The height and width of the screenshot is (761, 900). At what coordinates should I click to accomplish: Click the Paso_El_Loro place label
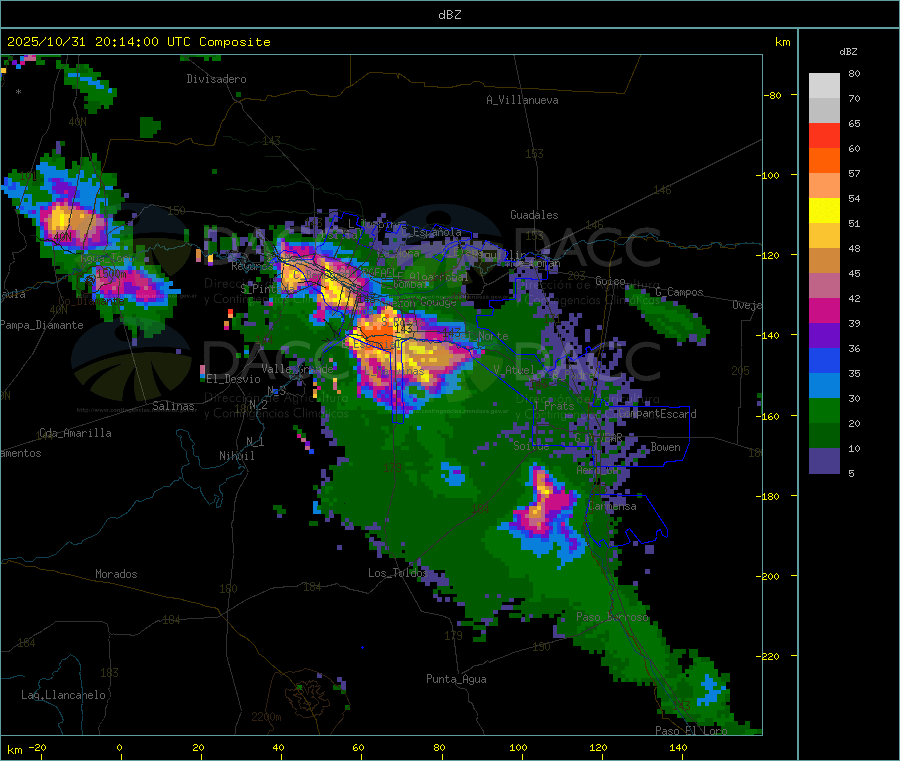[691, 731]
